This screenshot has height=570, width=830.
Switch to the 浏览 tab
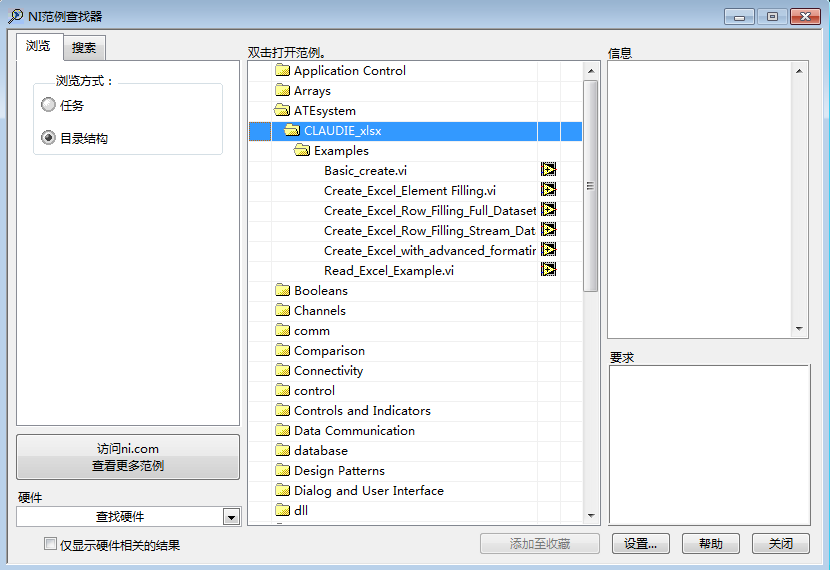point(39,47)
